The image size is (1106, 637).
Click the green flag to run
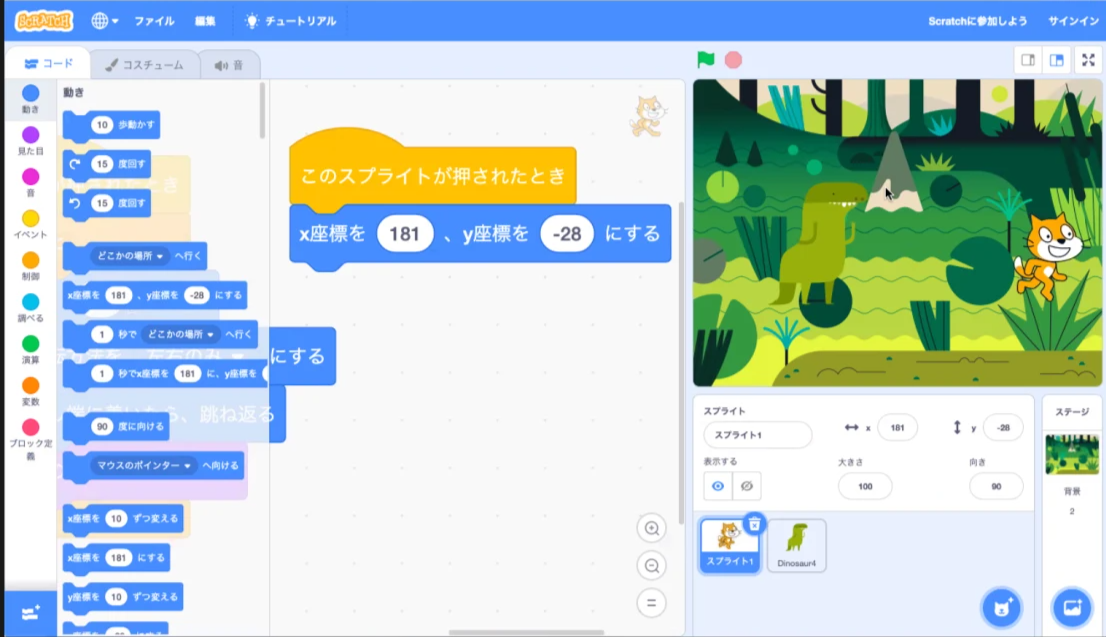click(705, 60)
